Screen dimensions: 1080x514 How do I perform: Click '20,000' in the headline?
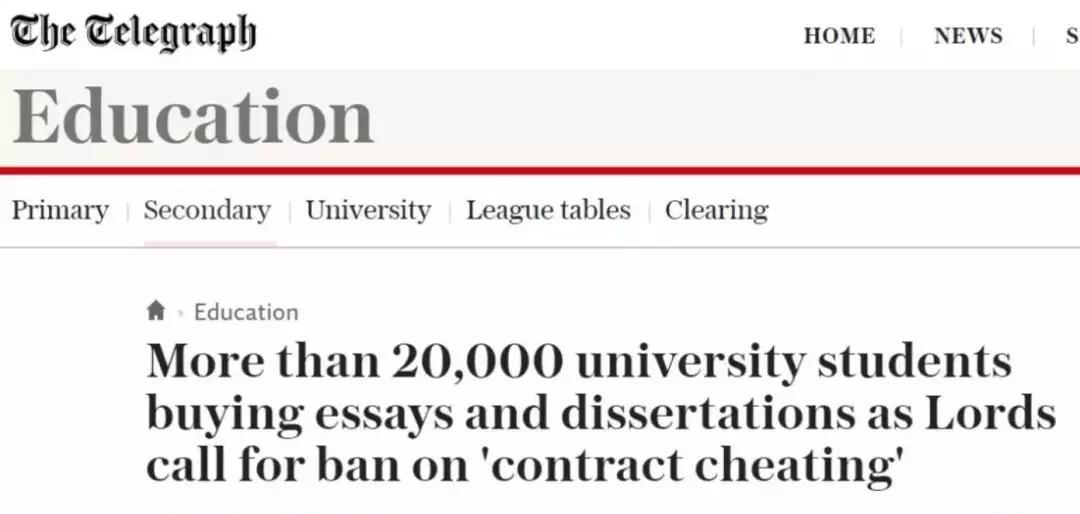coord(477,362)
